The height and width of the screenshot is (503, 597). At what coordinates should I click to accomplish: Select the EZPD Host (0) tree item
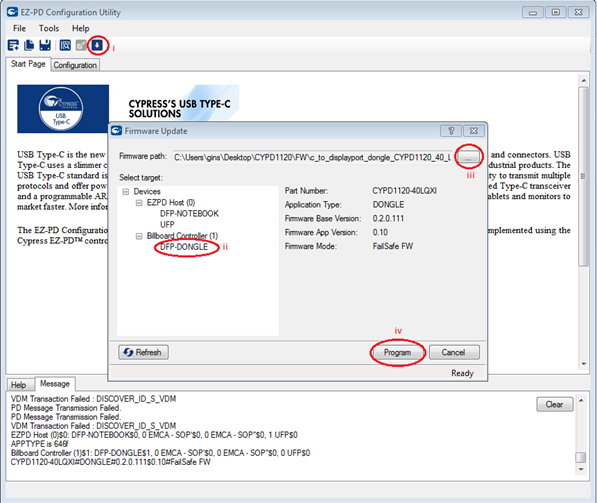pos(171,203)
